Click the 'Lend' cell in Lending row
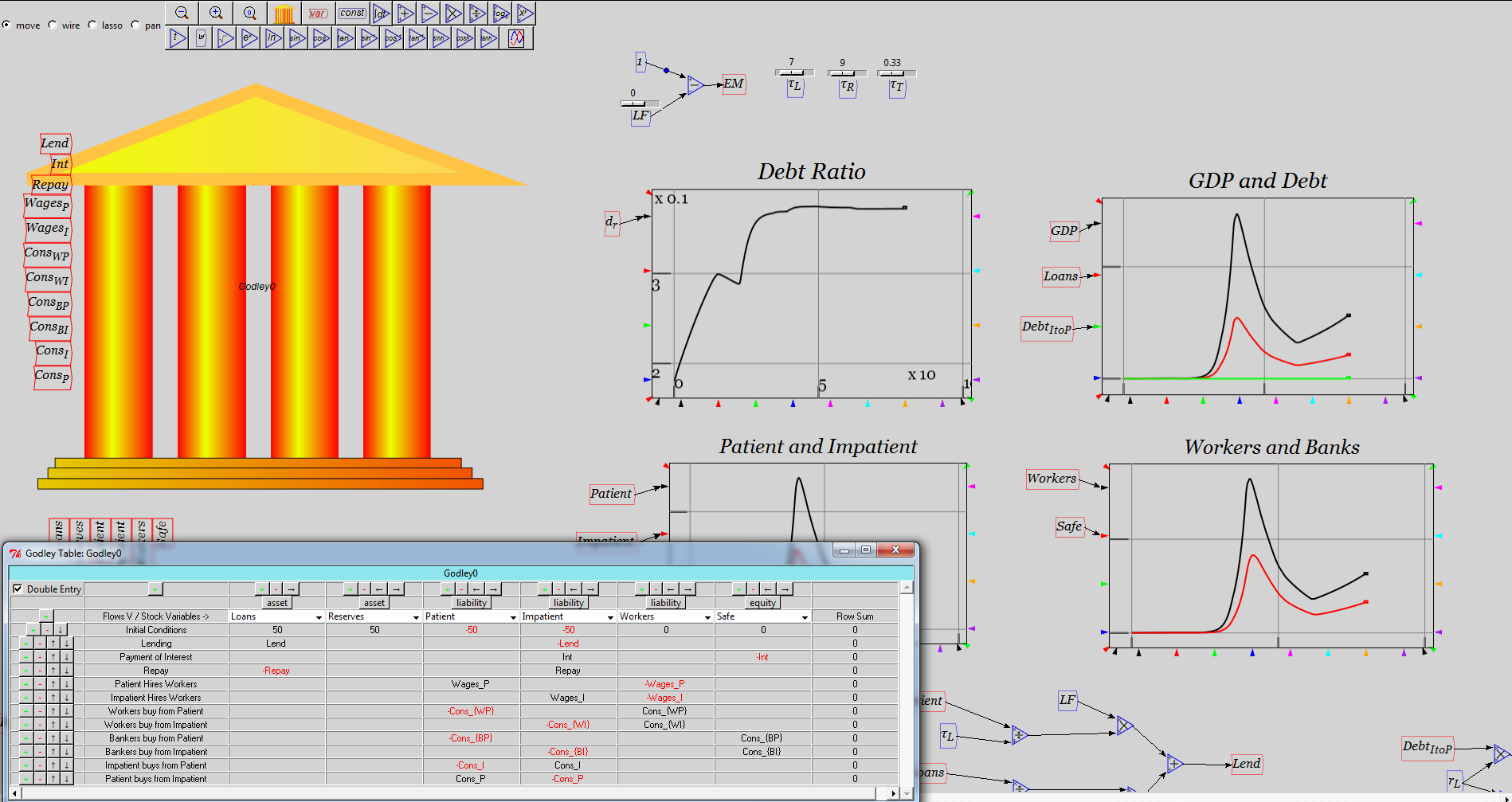This screenshot has height=802, width=1512. pos(276,644)
